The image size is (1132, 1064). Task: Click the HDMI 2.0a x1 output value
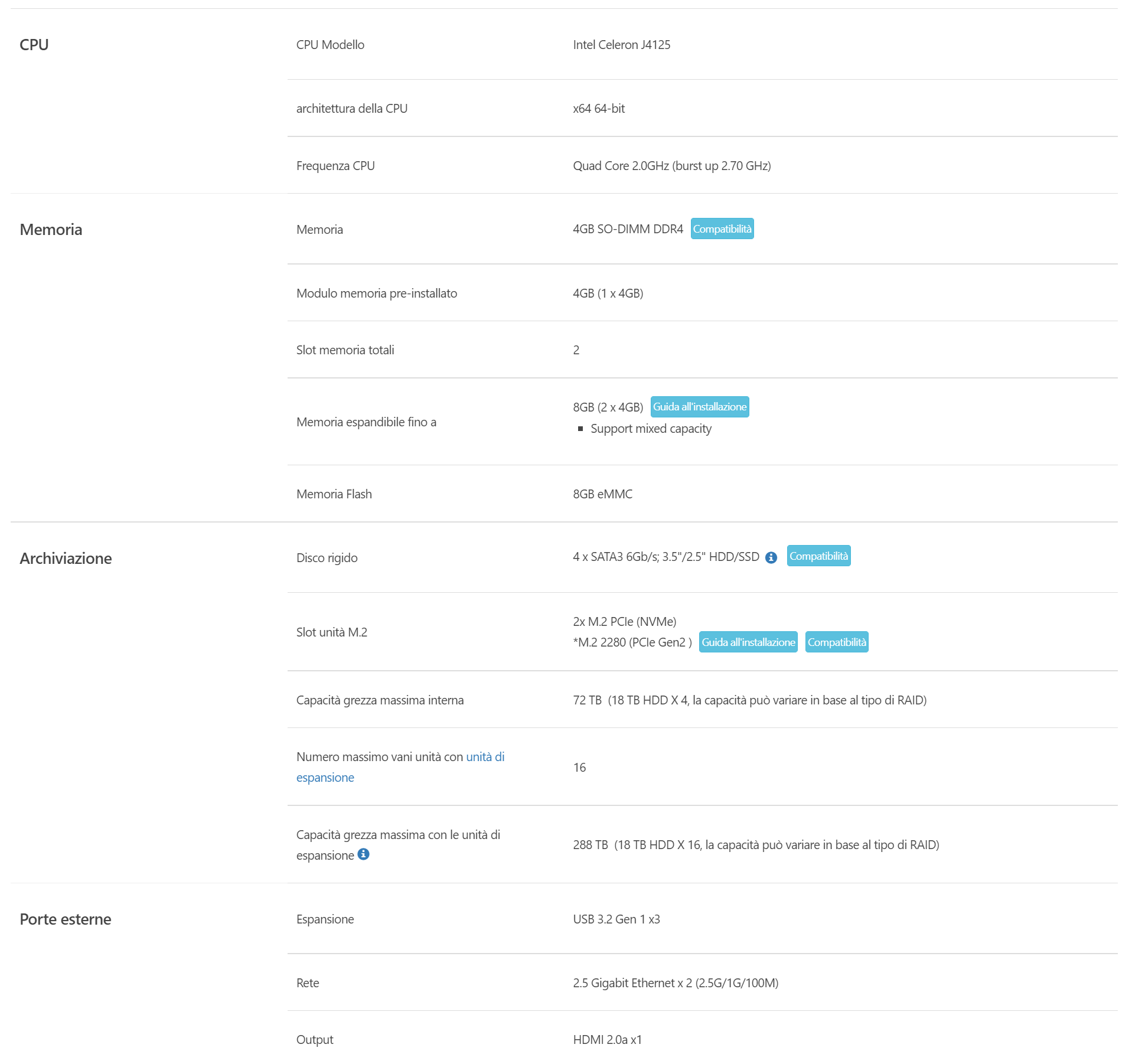[607, 1040]
